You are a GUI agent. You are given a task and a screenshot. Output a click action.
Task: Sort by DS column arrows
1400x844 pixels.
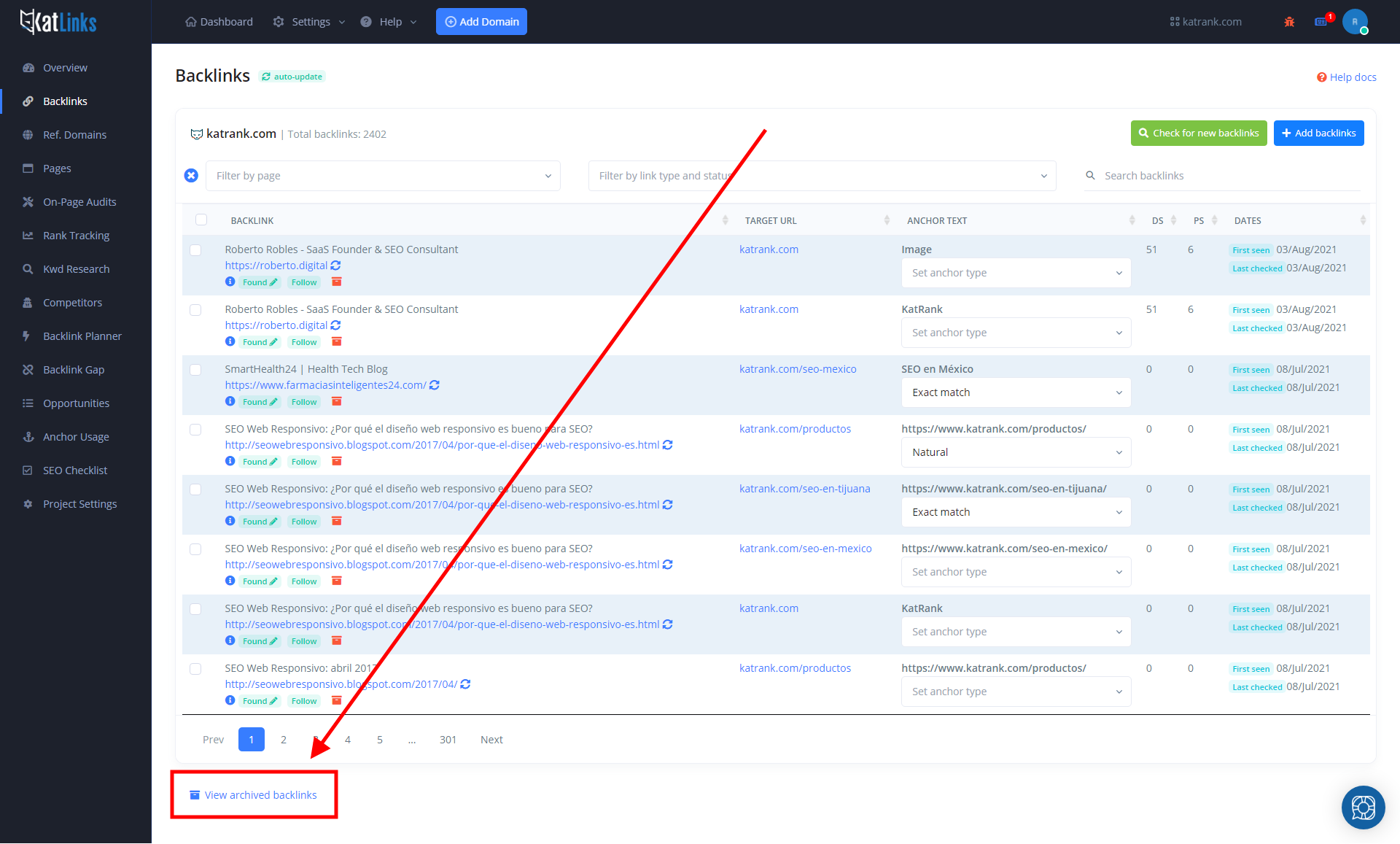point(1173,220)
